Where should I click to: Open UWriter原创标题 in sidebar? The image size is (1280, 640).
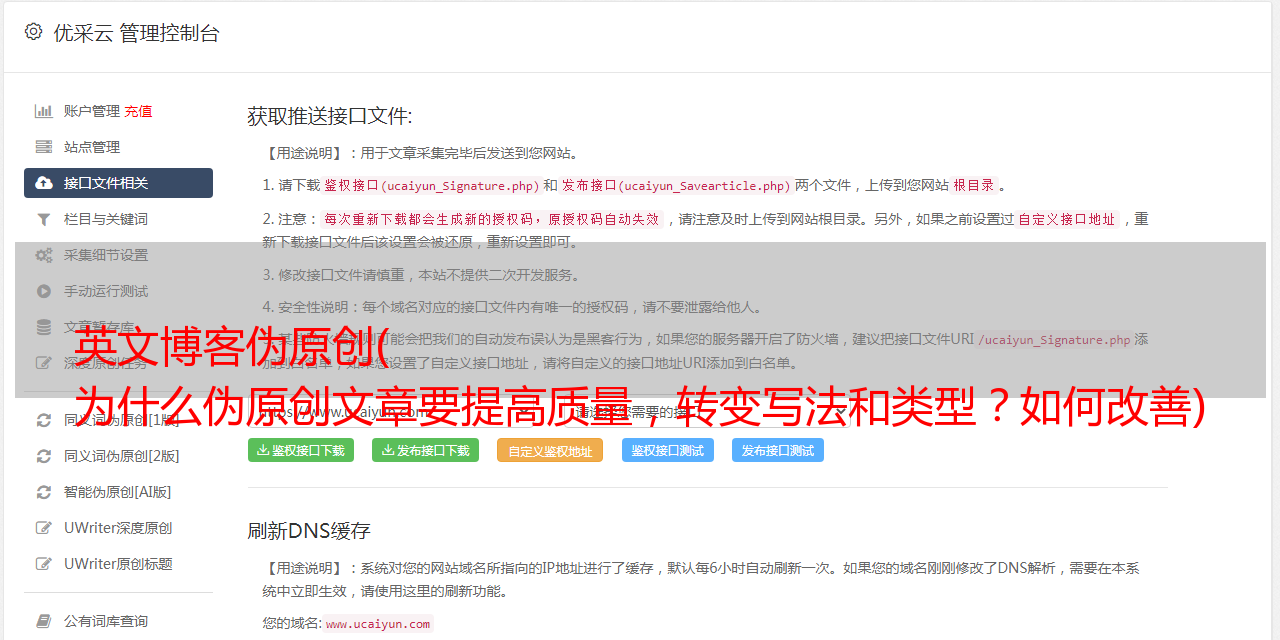[x=118, y=564]
